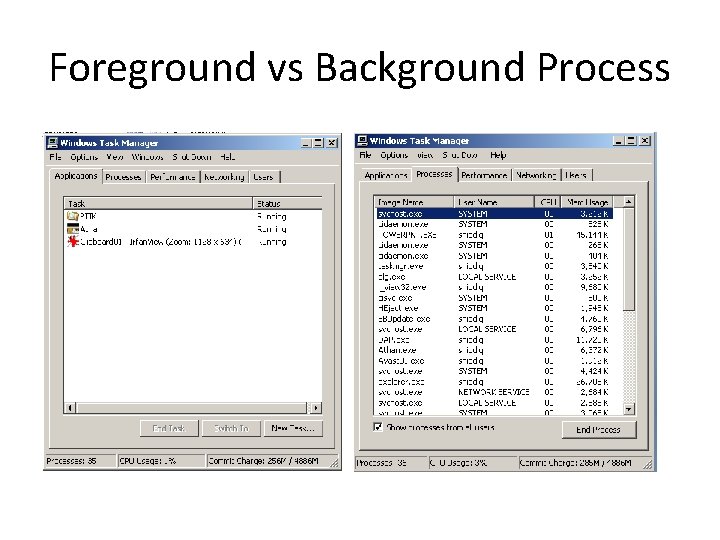Viewport: 720px width, 540px height.
Task: Select the POWERPNT.EXE process row
Action: pos(494,235)
